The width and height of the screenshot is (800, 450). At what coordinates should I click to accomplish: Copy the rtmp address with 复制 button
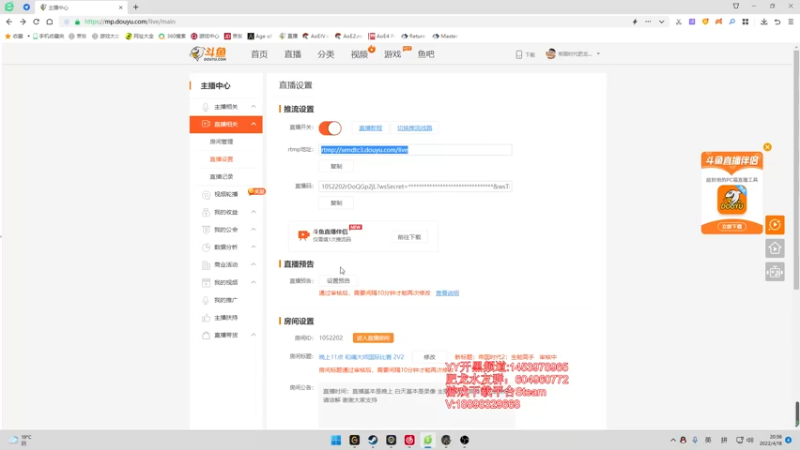point(336,166)
